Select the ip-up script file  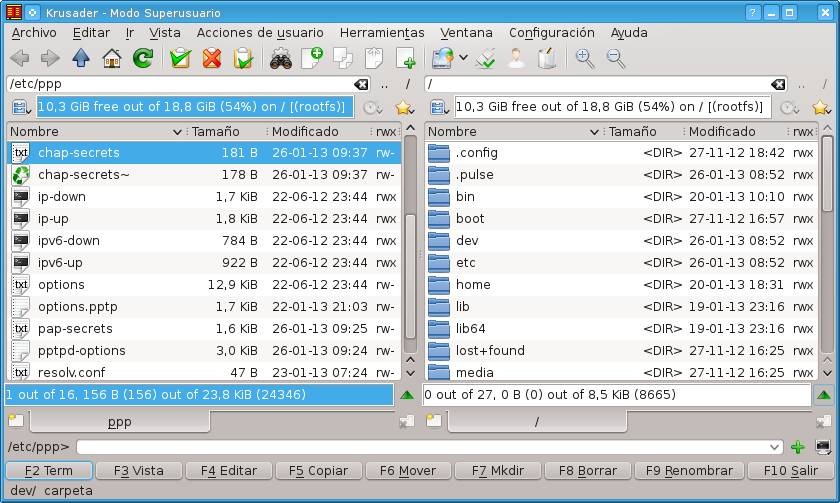click(205, 219)
